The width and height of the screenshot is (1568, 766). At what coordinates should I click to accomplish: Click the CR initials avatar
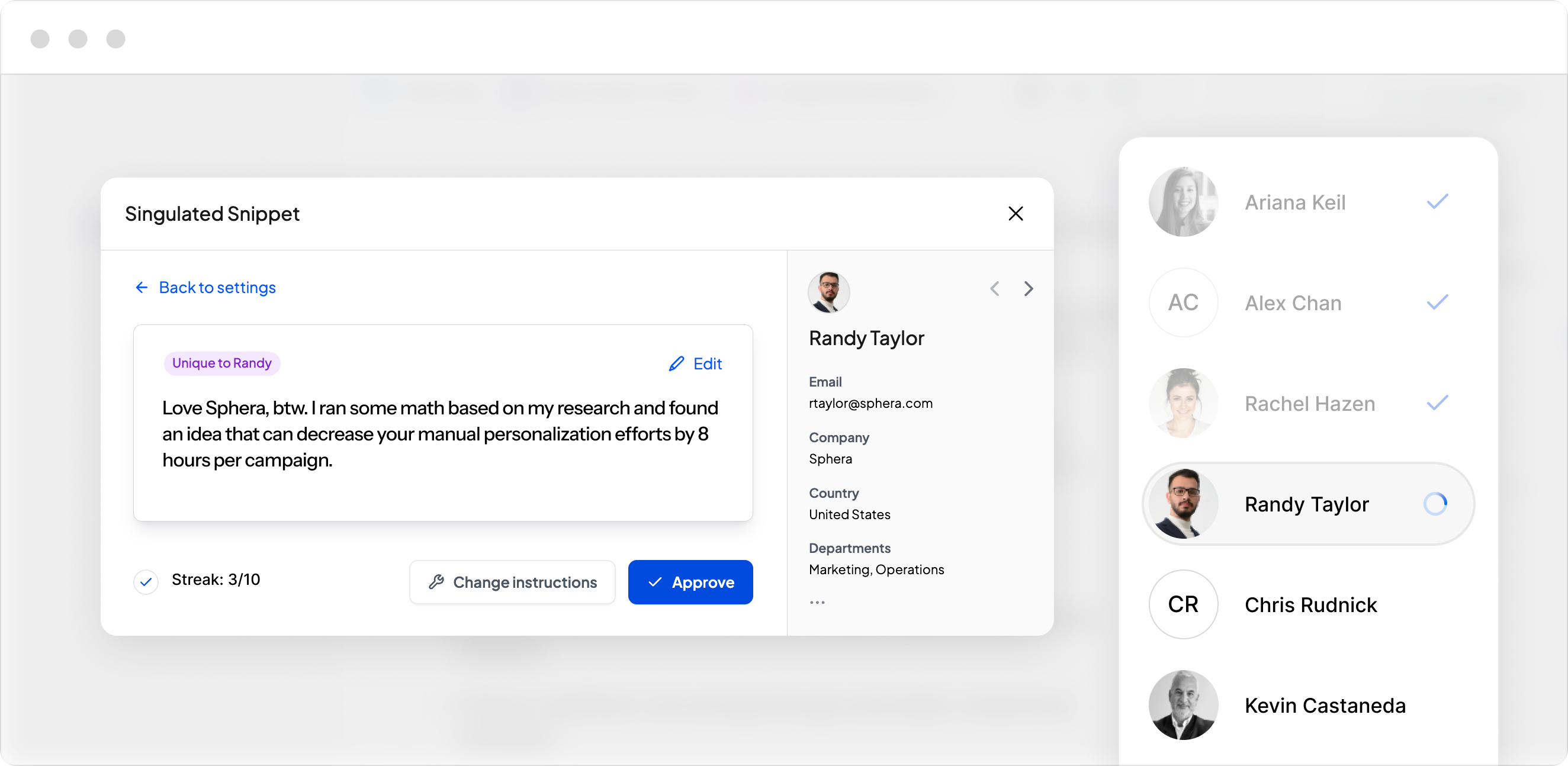[1183, 604]
